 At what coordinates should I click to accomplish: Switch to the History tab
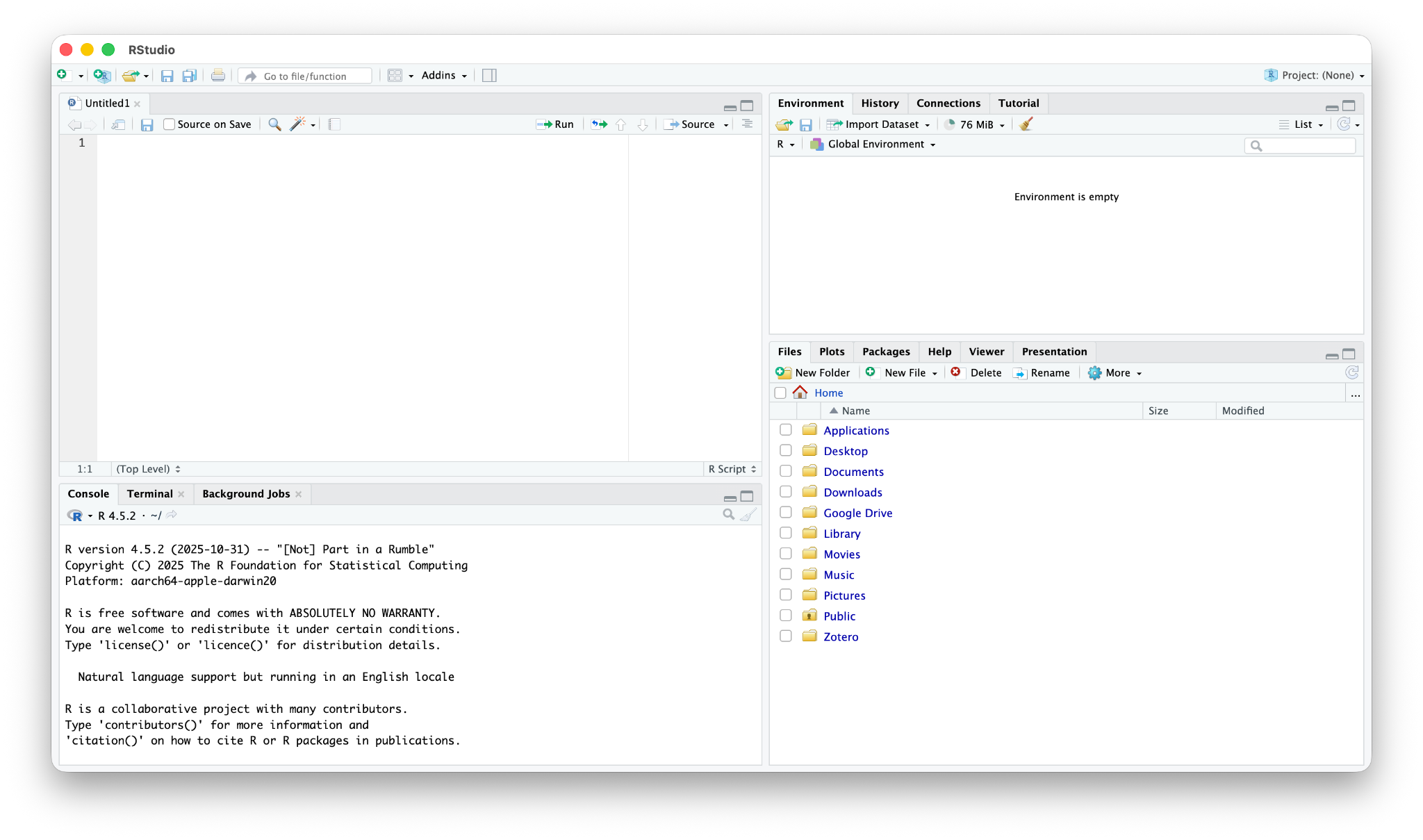[x=880, y=103]
